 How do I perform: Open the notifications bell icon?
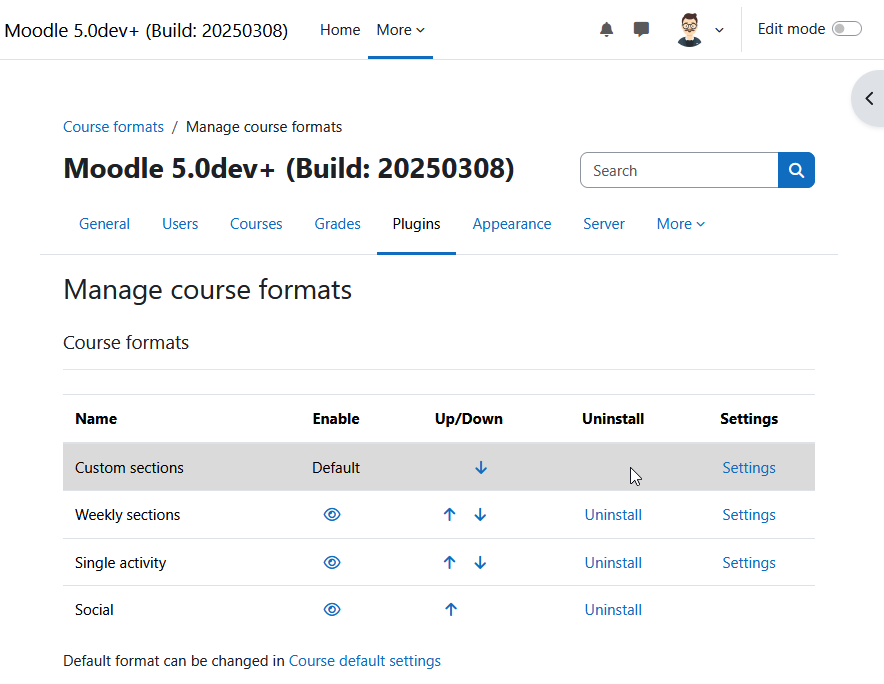click(x=606, y=29)
